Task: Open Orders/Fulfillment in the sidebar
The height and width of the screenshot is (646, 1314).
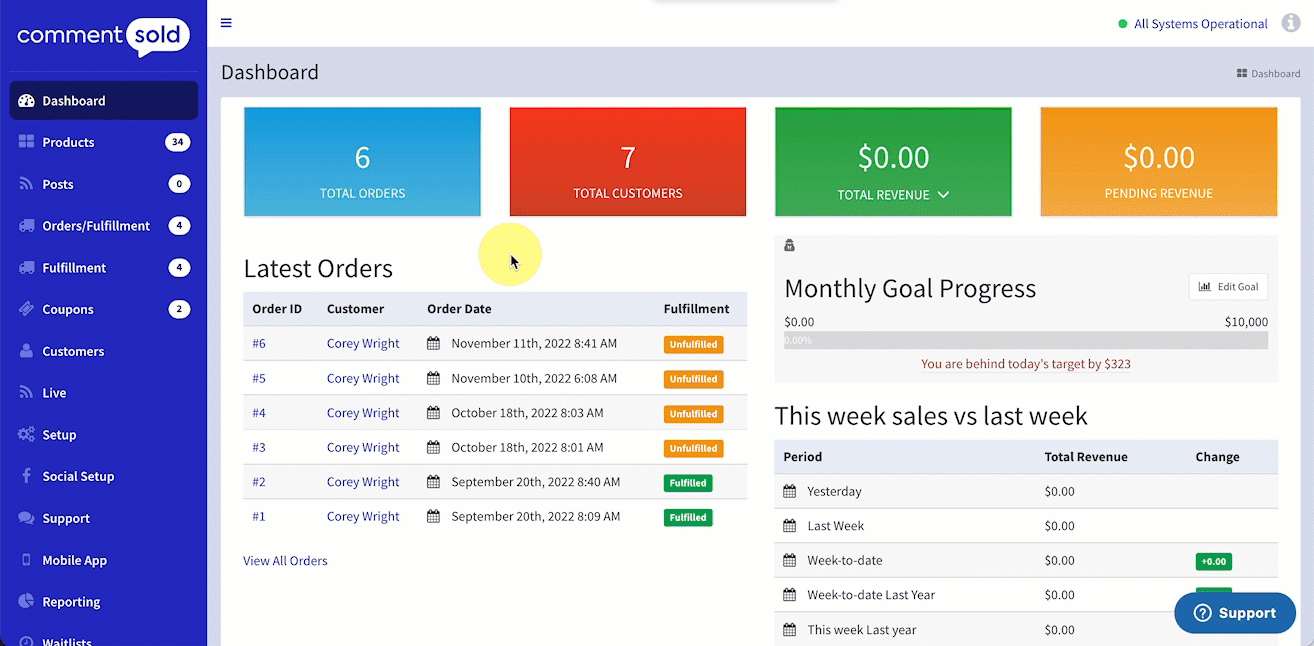Action: click(96, 226)
